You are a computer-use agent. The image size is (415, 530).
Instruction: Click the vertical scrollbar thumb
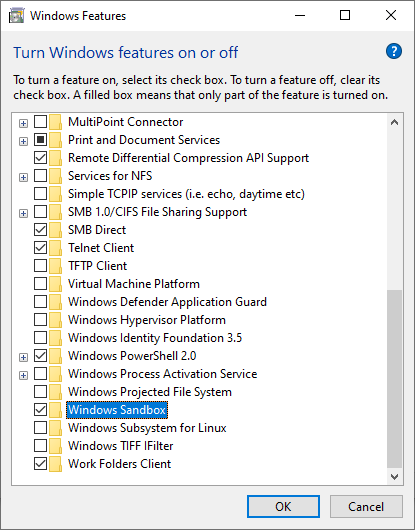[x=394, y=379]
